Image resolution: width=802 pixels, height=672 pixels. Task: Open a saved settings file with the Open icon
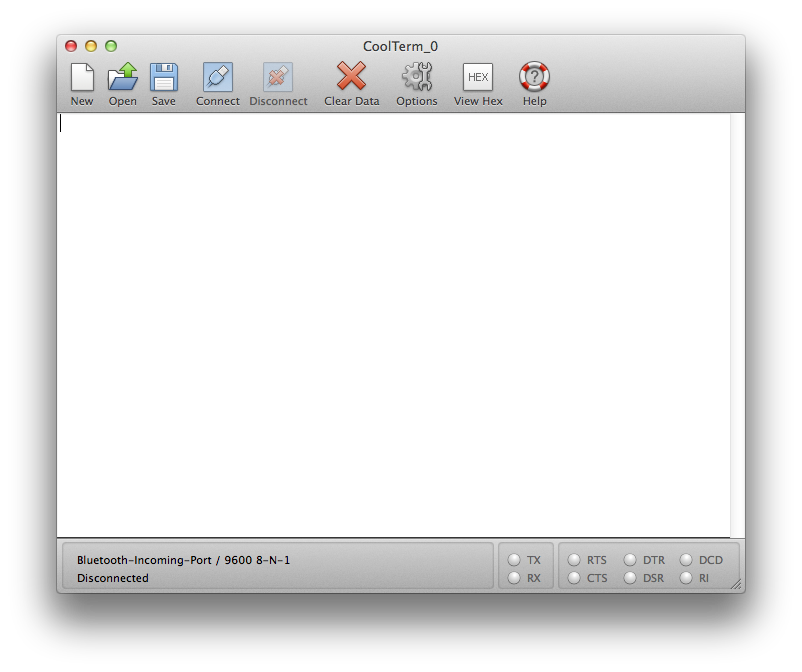[x=123, y=77]
